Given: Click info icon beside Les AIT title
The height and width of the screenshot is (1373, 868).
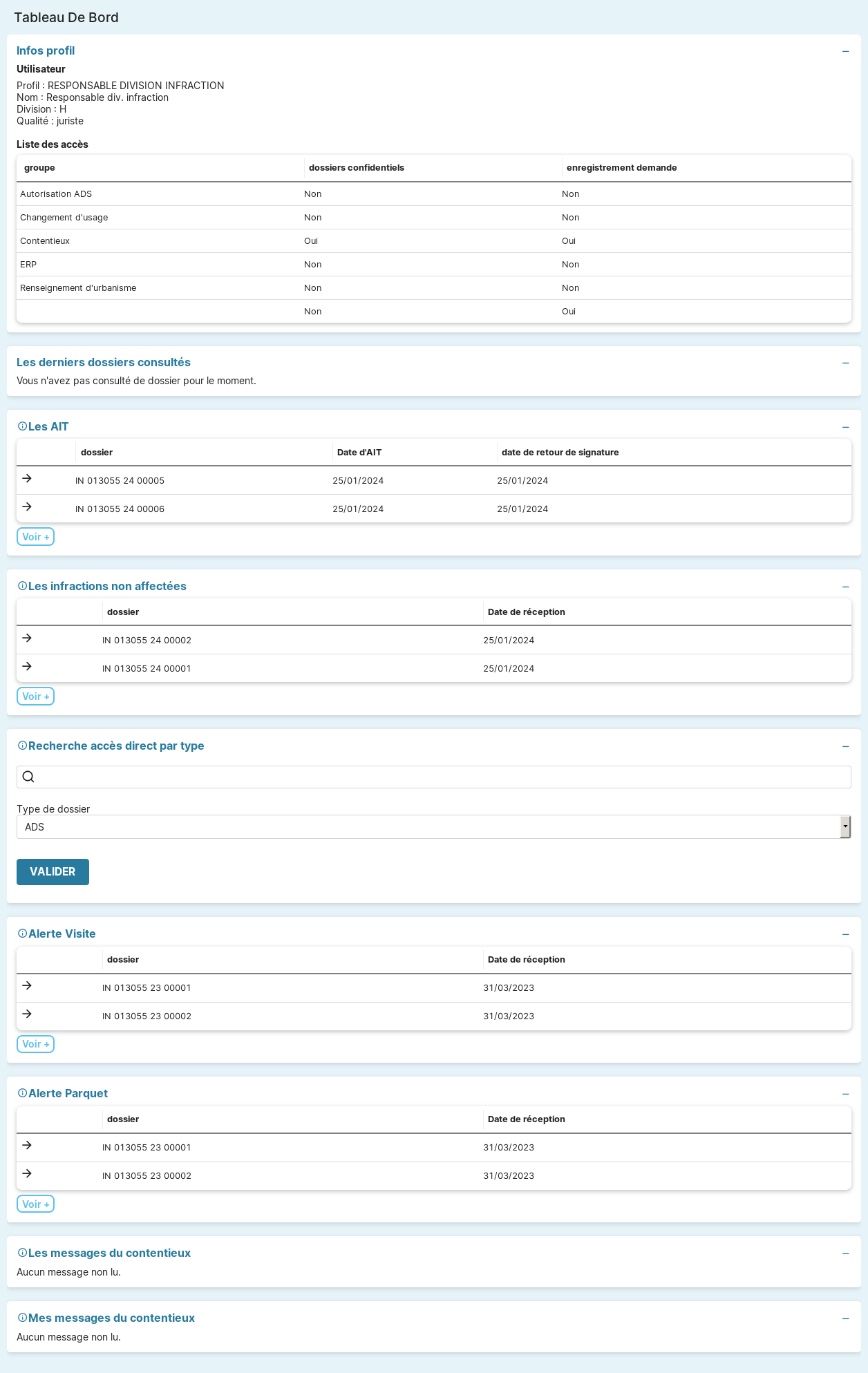Looking at the screenshot, I should coord(22,426).
